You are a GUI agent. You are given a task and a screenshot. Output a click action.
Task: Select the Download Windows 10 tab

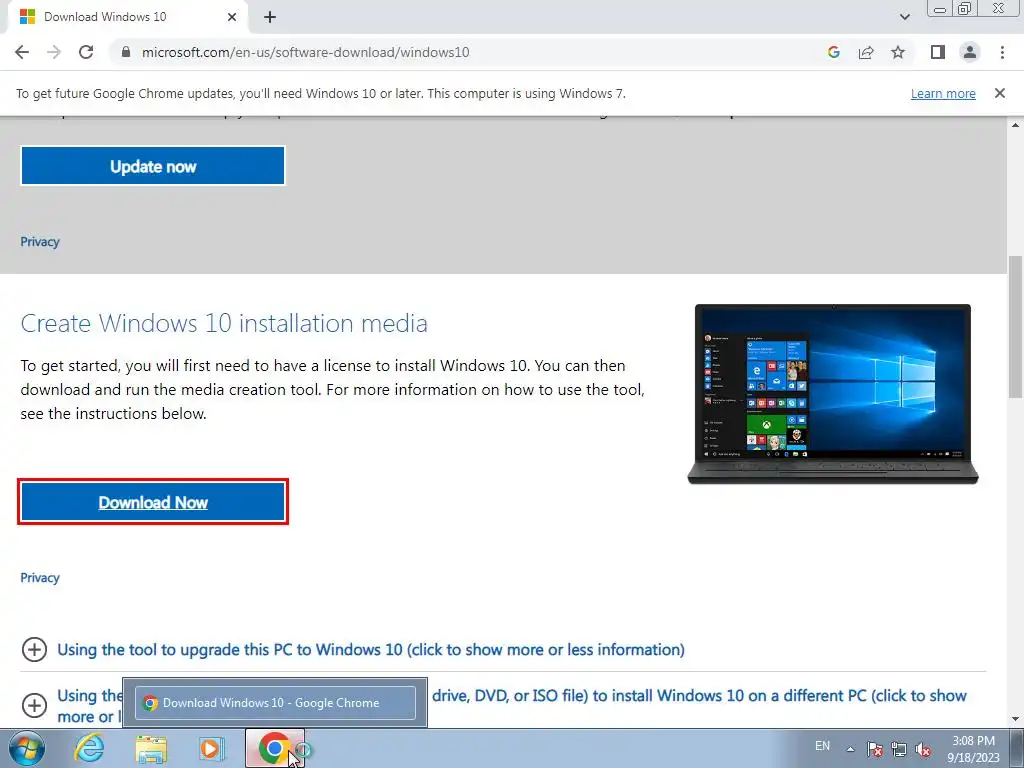pyautogui.click(x=127, y=17)
